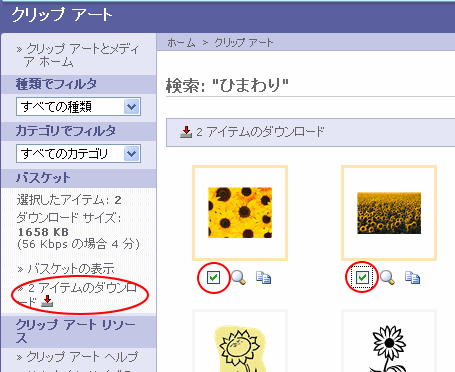Click the 1658 KB download size text
Viewport: 455px width, 372px height.
tap(43, 232)
